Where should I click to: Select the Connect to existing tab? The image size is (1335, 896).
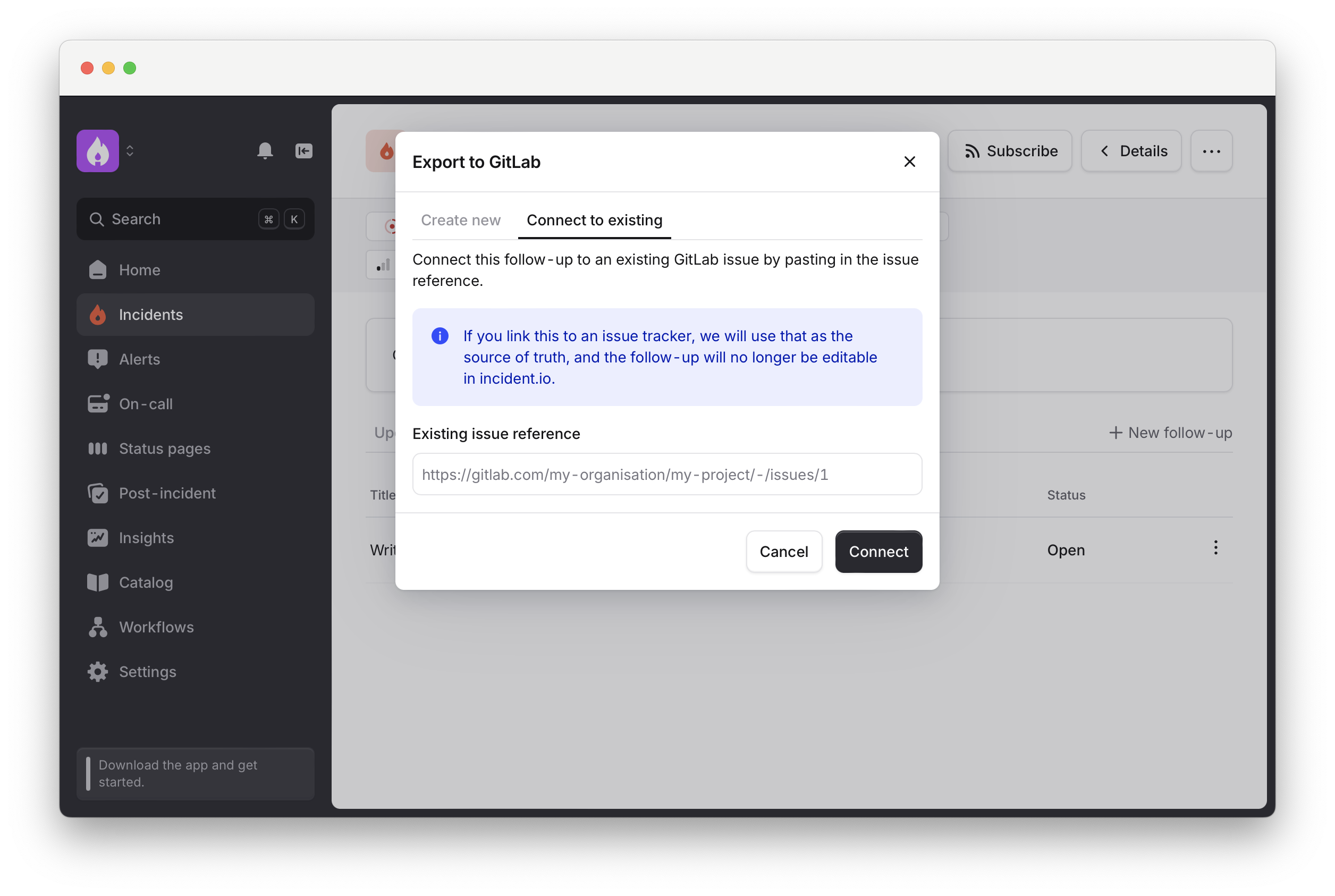[594, 220]
